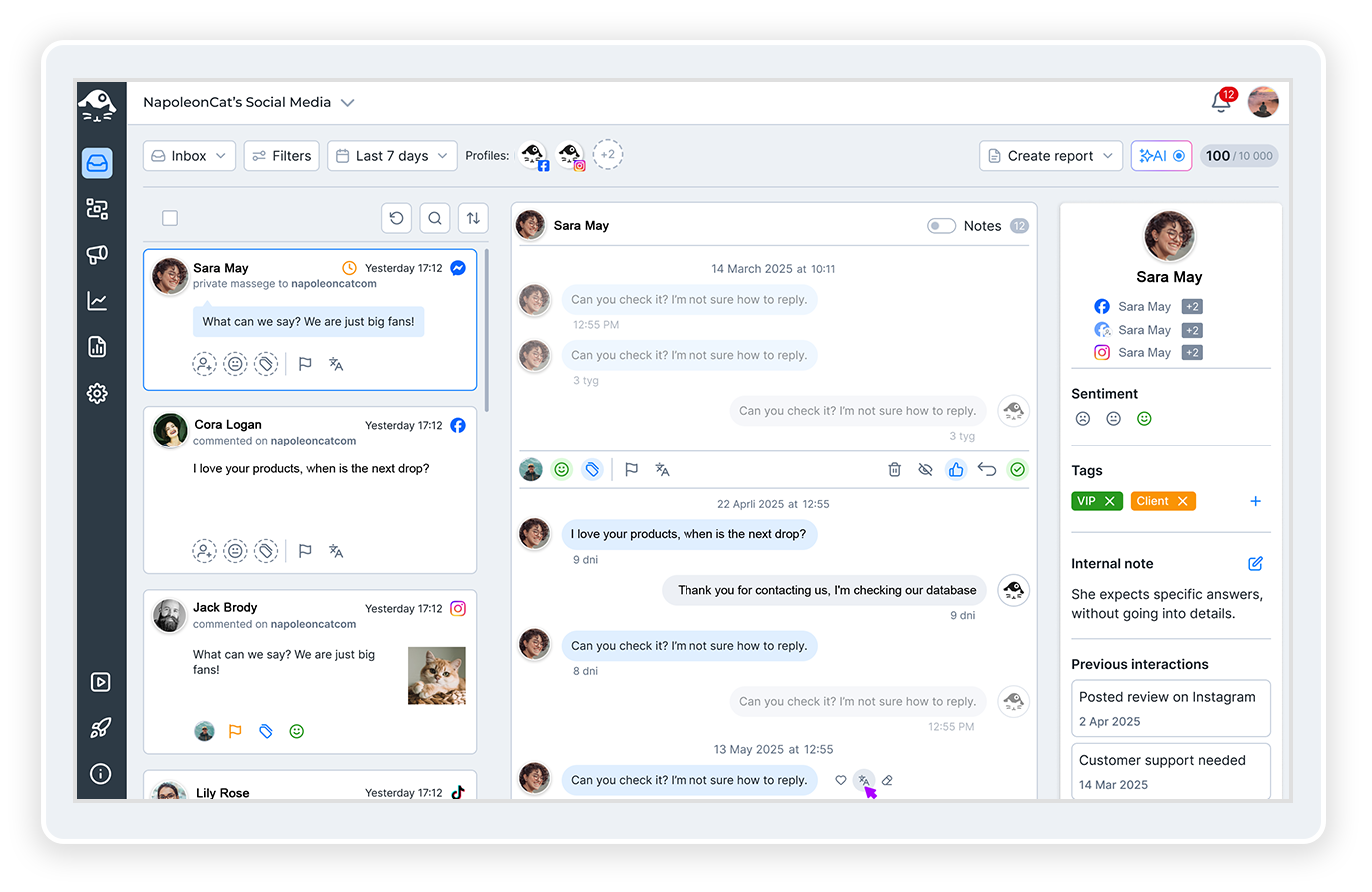The height and width of the screenshot is (892, 1372).
Task: Add a tag using the blue tag icon
Action: tap(592, 469)
